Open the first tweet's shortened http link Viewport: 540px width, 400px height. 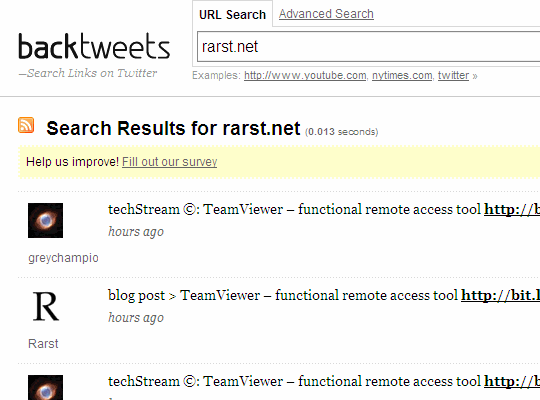point(512,209)
